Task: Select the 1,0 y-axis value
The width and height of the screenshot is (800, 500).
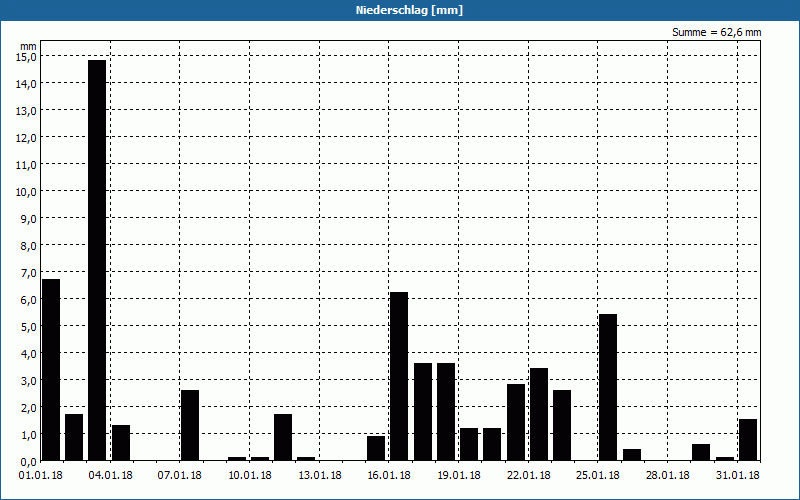Action: tap(28, 435)
